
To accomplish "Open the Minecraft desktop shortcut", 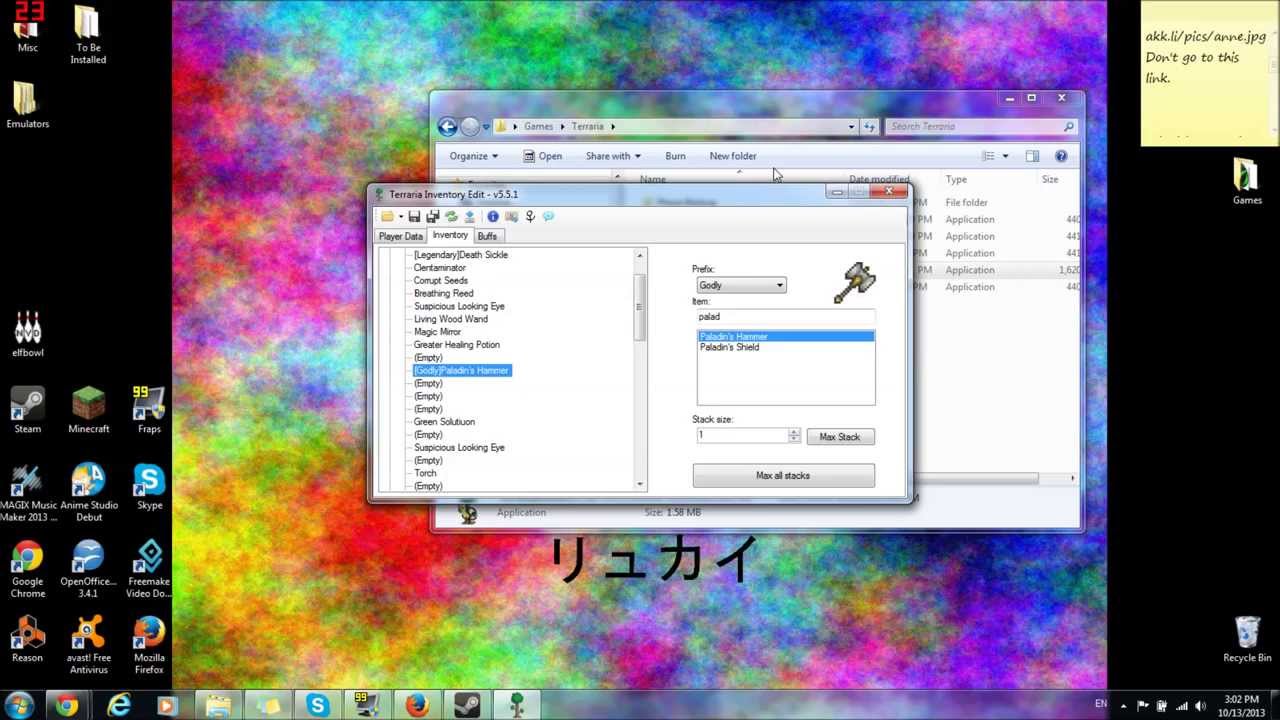I will pos(88,410).
